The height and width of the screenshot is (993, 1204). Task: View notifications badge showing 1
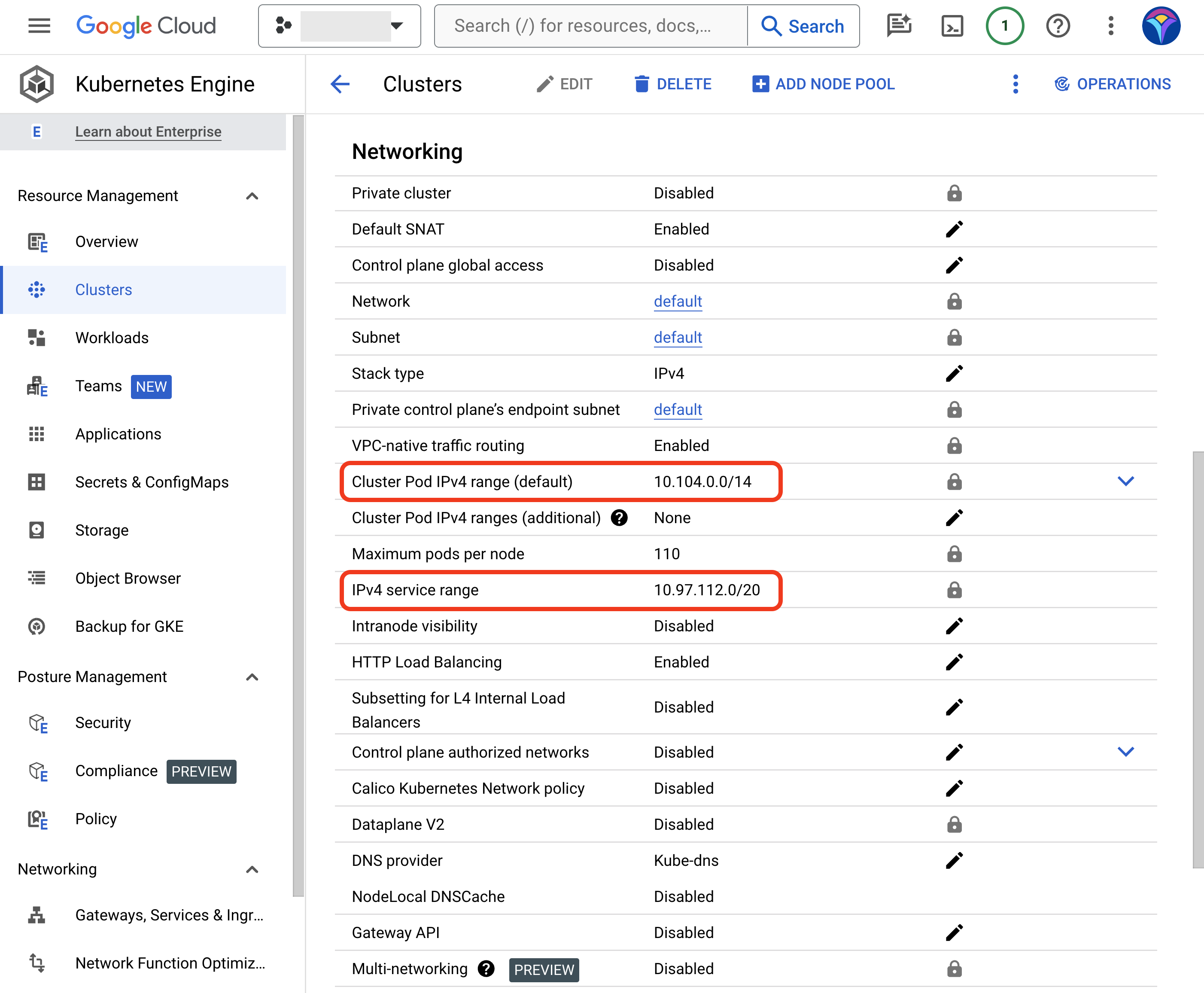1005,26
